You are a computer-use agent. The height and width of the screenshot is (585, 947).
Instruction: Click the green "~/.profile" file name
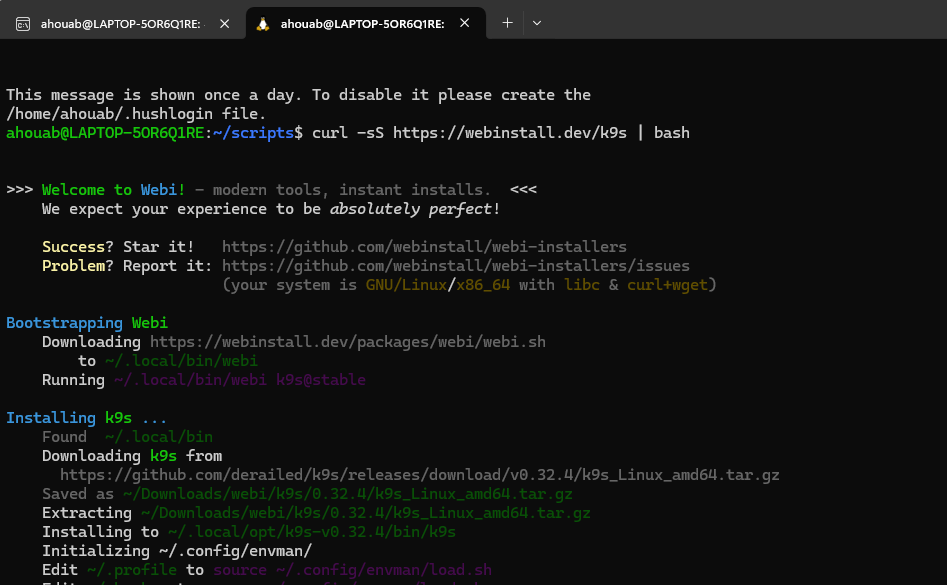pos(132,570)
